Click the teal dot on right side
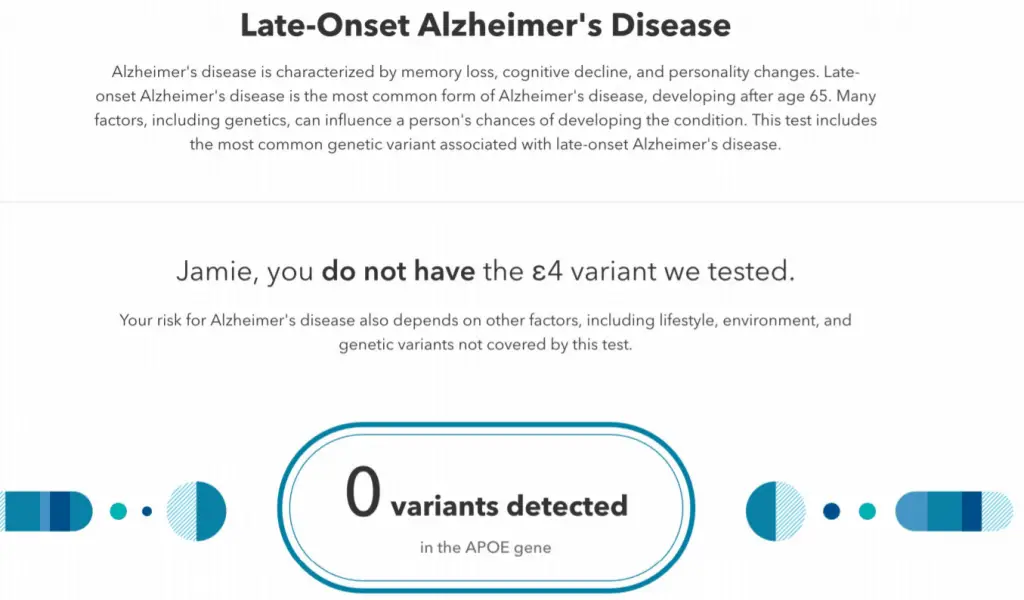The width and height of the screenshot is (1024, 600). 867,511
